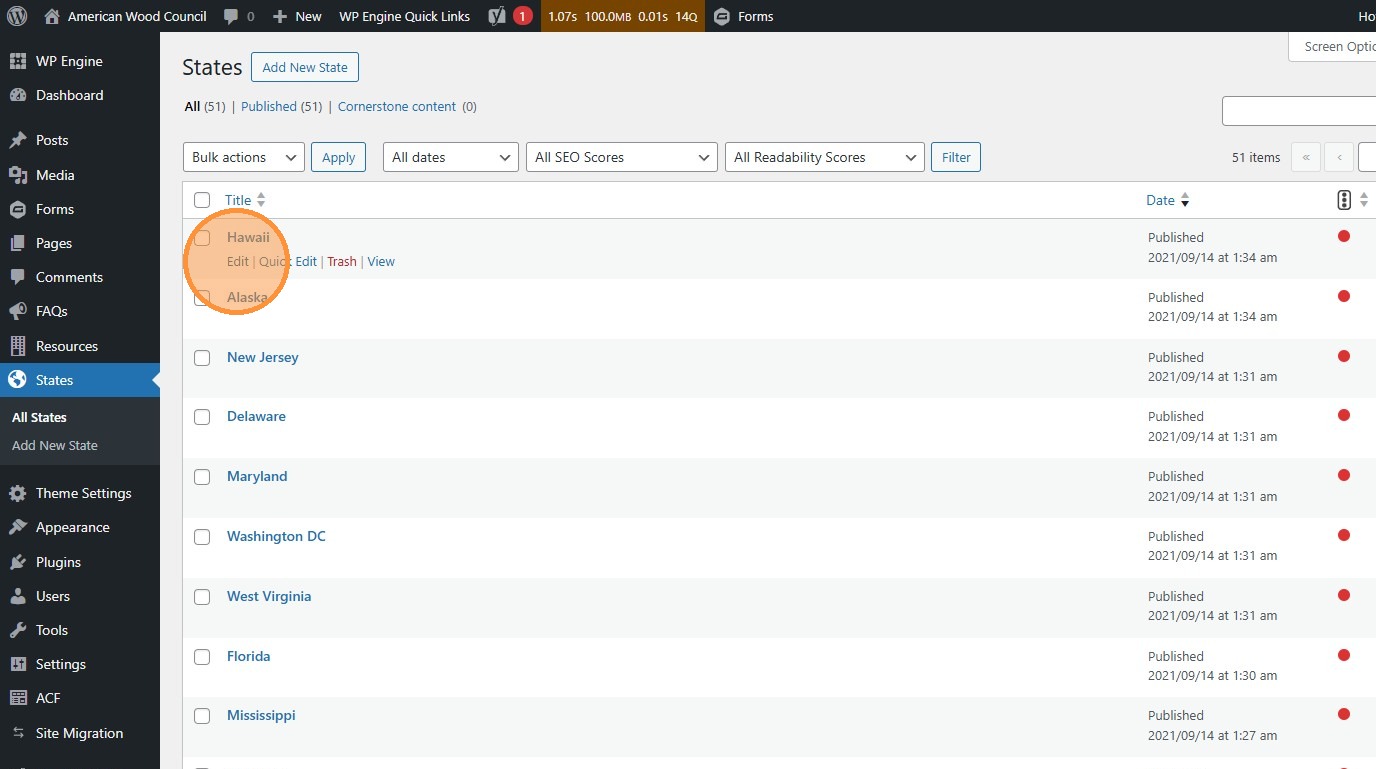Select the Florida row checkbox
Image resolution: width=1376 pixels, height=769 pixels.
coord(202,657)
